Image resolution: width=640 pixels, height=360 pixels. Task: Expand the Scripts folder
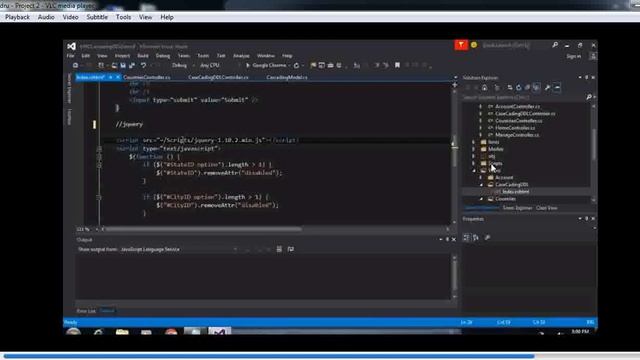[x=473, y=163]
